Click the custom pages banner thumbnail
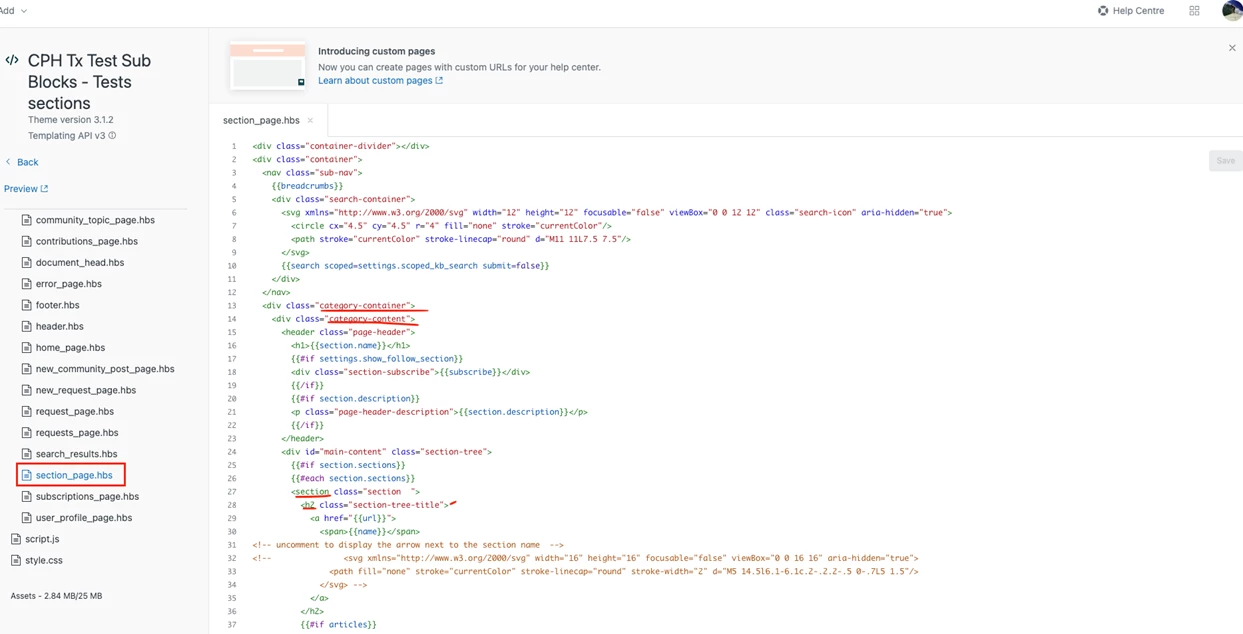The image size is (1243, 634). 267,66
